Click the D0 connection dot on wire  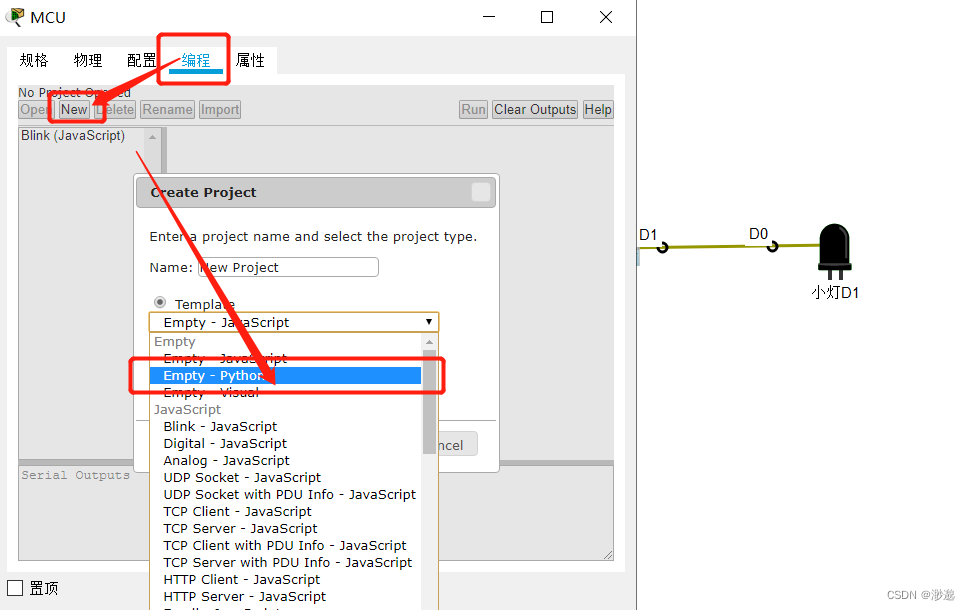(772, 247)
